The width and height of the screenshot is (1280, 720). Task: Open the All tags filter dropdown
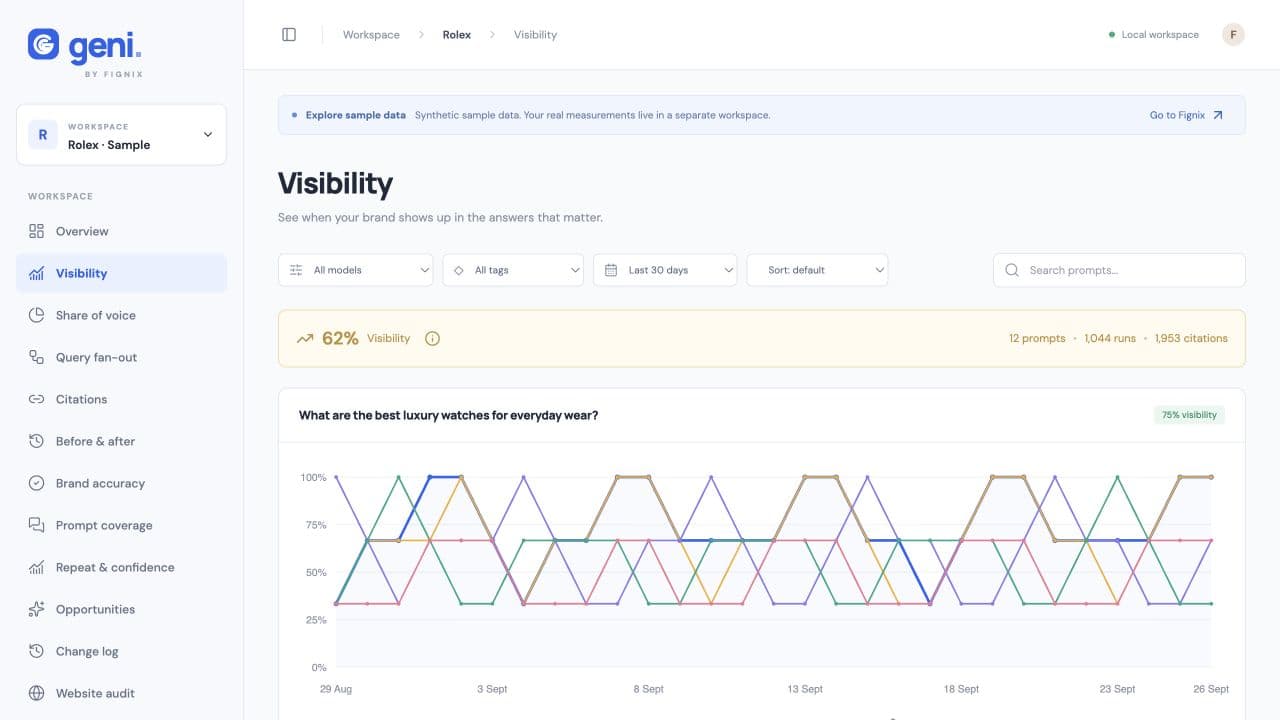513,270
